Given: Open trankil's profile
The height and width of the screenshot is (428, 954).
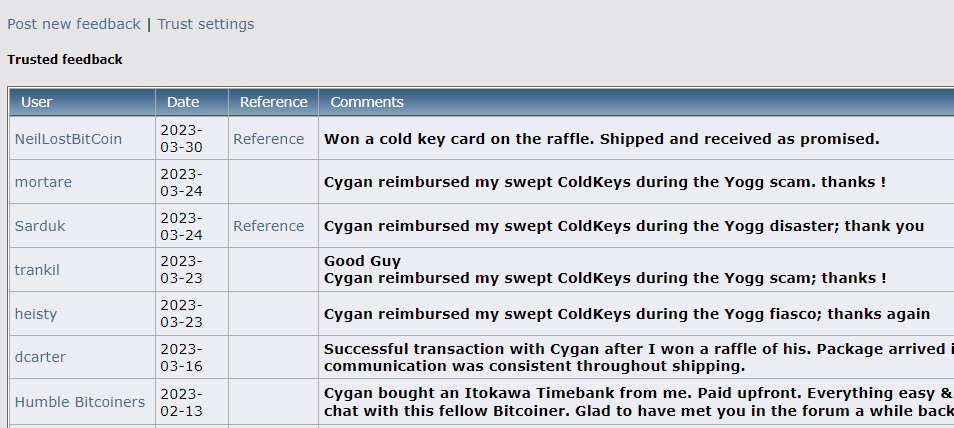Looking at the screenshot, I should (x=37, y=270).
